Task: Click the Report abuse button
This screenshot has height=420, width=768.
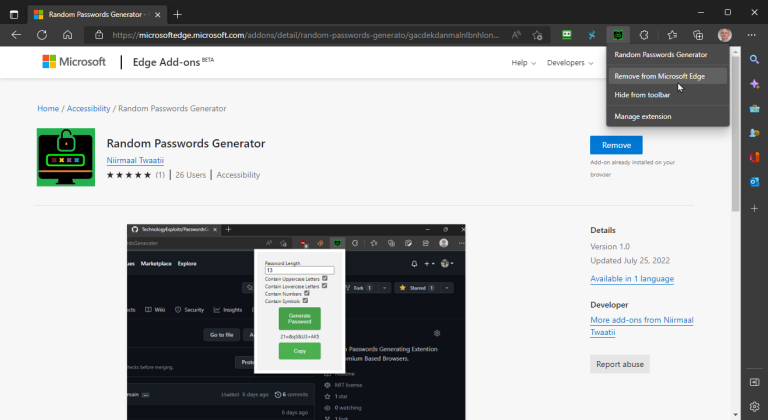Action: tap(620, 364)
